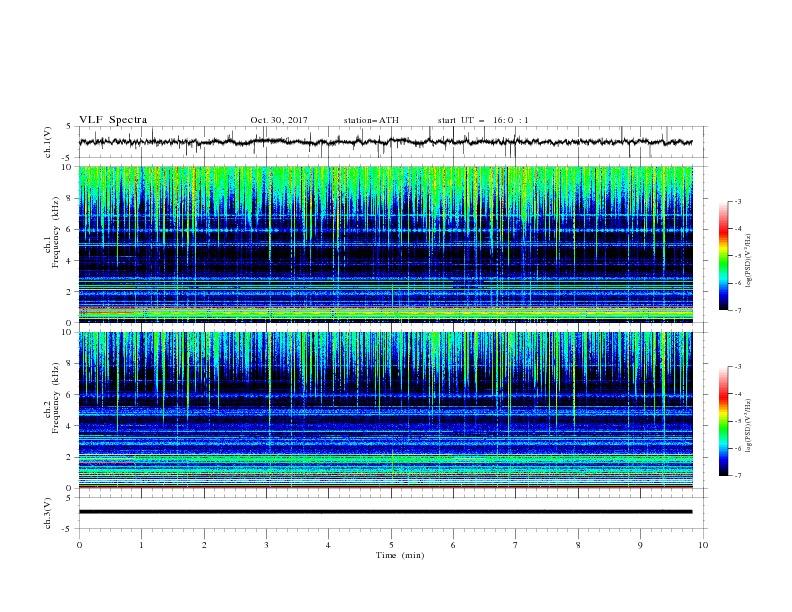Image resolution: width=792 pixels, height=612 pixels.
Task: Click the "10" kHz tick of ch.2 spectrogram
Action: pos(68,332)
